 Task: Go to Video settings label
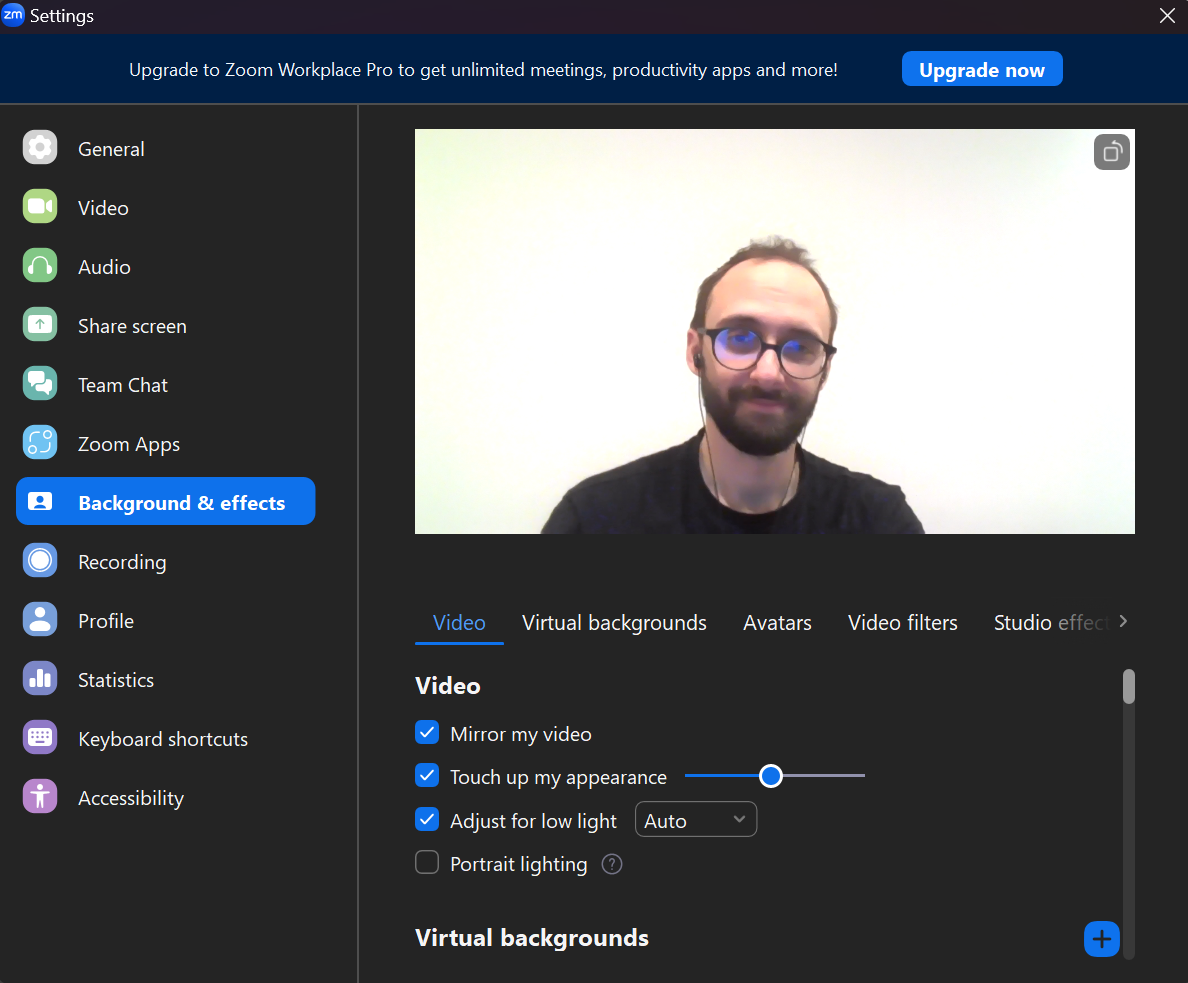[x=103, y=208]
